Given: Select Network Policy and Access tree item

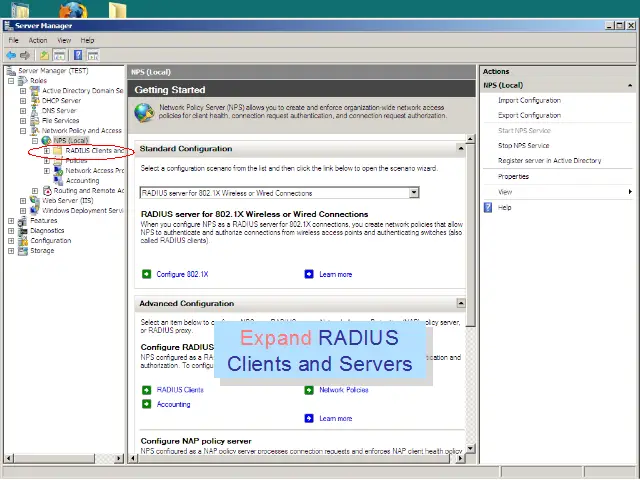Looking at the screenshot, I should coord(82,131).
